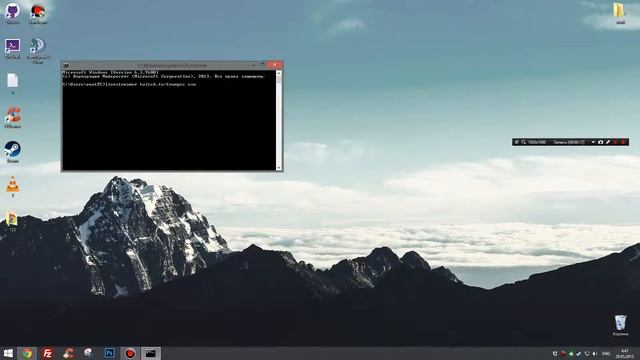The height and width of the screenshot is (360, 640).
Task: Open the recorder toolbar dropdown arrow
Action: pos(593,142)
